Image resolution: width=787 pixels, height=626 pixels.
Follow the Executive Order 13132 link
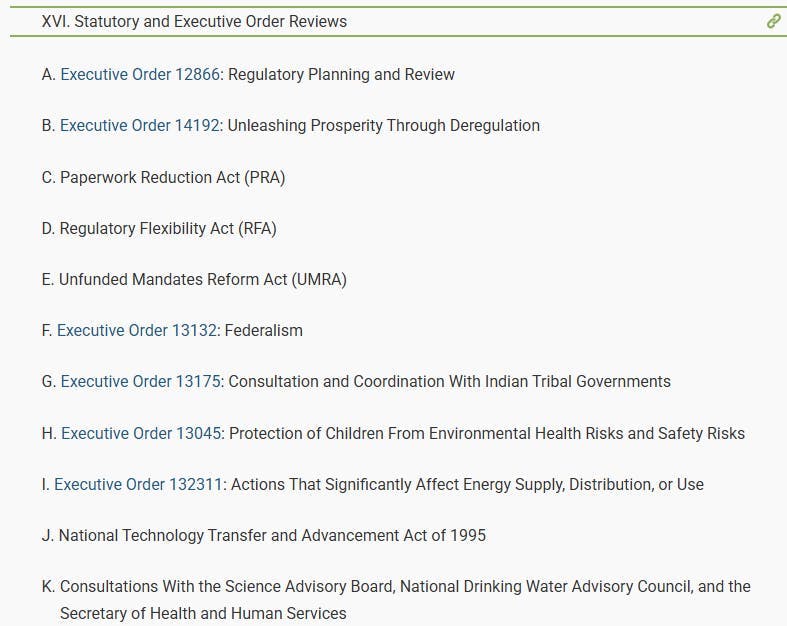pos(137,331)
